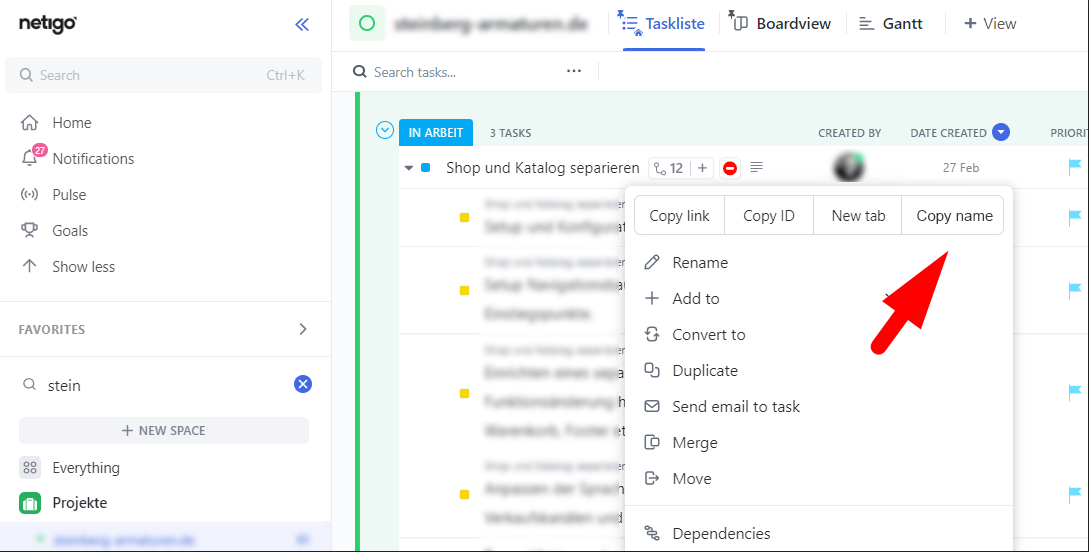Add a subtask with the plus icon

click(702, 168)
